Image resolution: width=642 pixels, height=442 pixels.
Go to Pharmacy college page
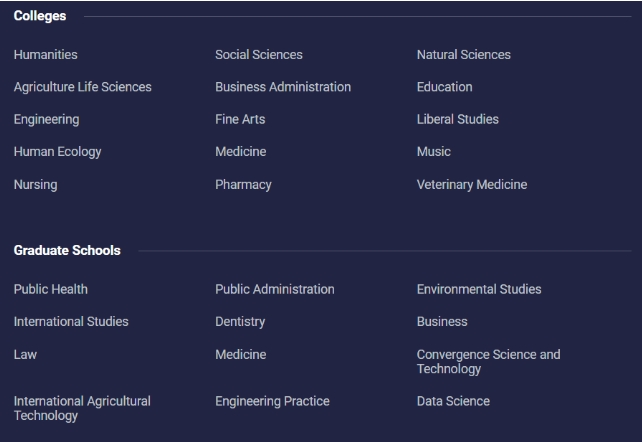pyautogui.click(x=243, y=185)
